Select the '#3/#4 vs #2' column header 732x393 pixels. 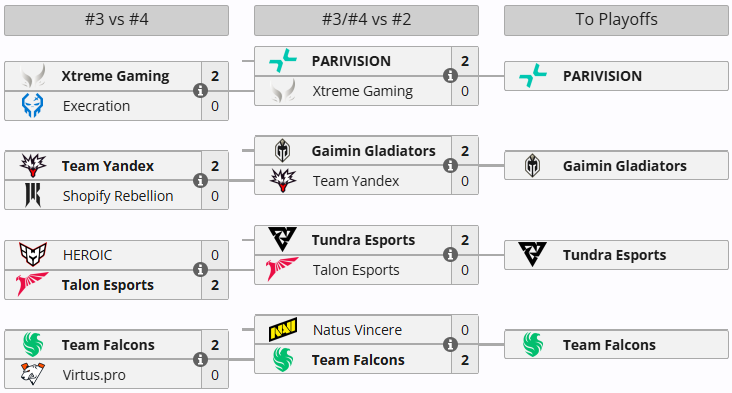pyautogui.click(x=366, y=20)
